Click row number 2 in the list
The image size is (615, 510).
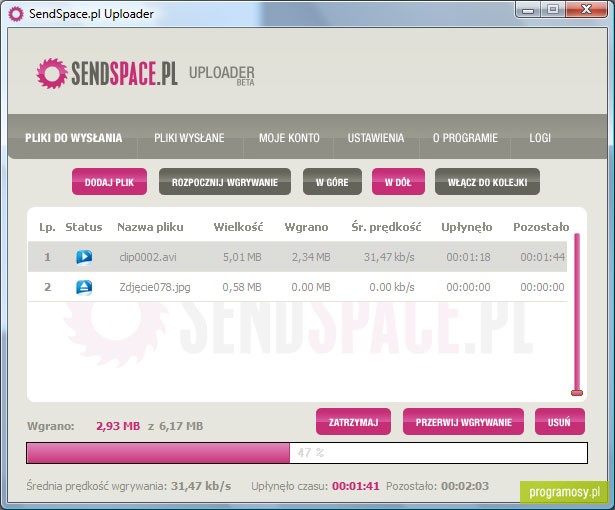(47, 287)
